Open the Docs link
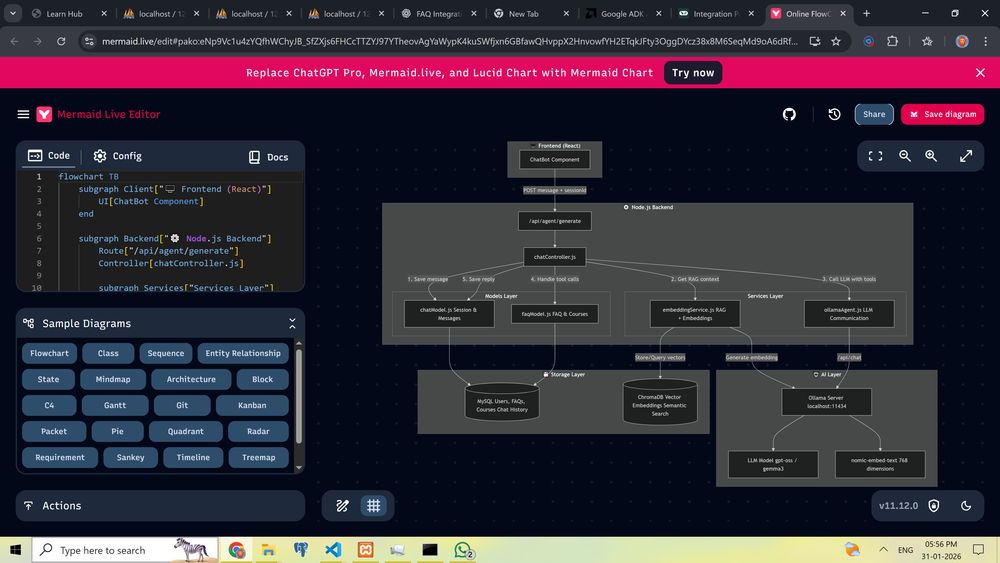This screenshot has height=563, width=1000. [x=268, y=157]
